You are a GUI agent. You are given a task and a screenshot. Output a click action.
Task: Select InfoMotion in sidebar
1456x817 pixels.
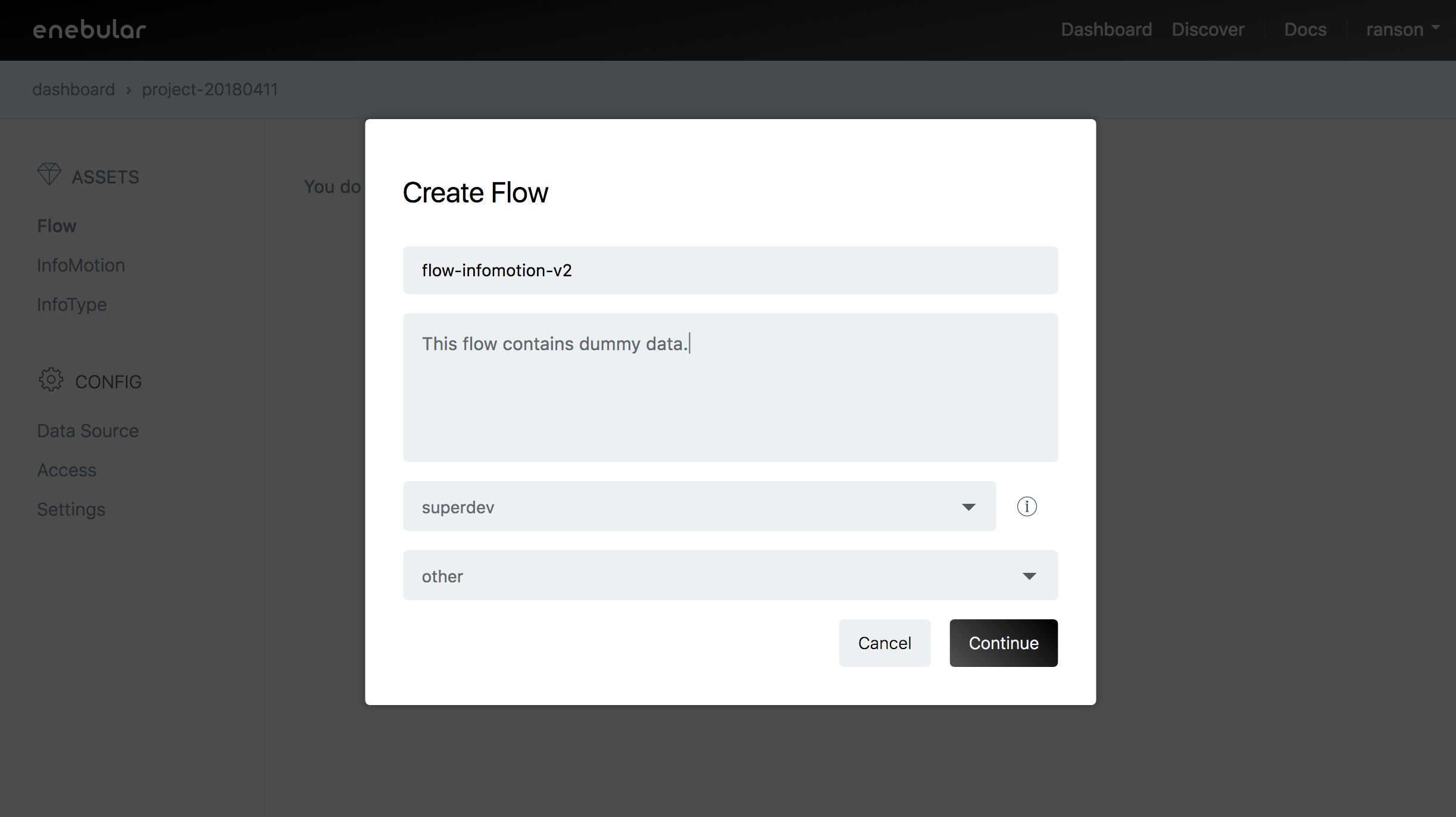(x=81, y=265)
